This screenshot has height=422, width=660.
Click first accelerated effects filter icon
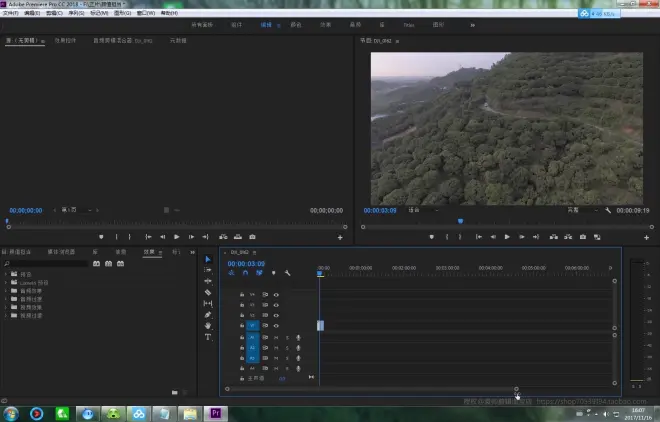click(x=96, y=263)
